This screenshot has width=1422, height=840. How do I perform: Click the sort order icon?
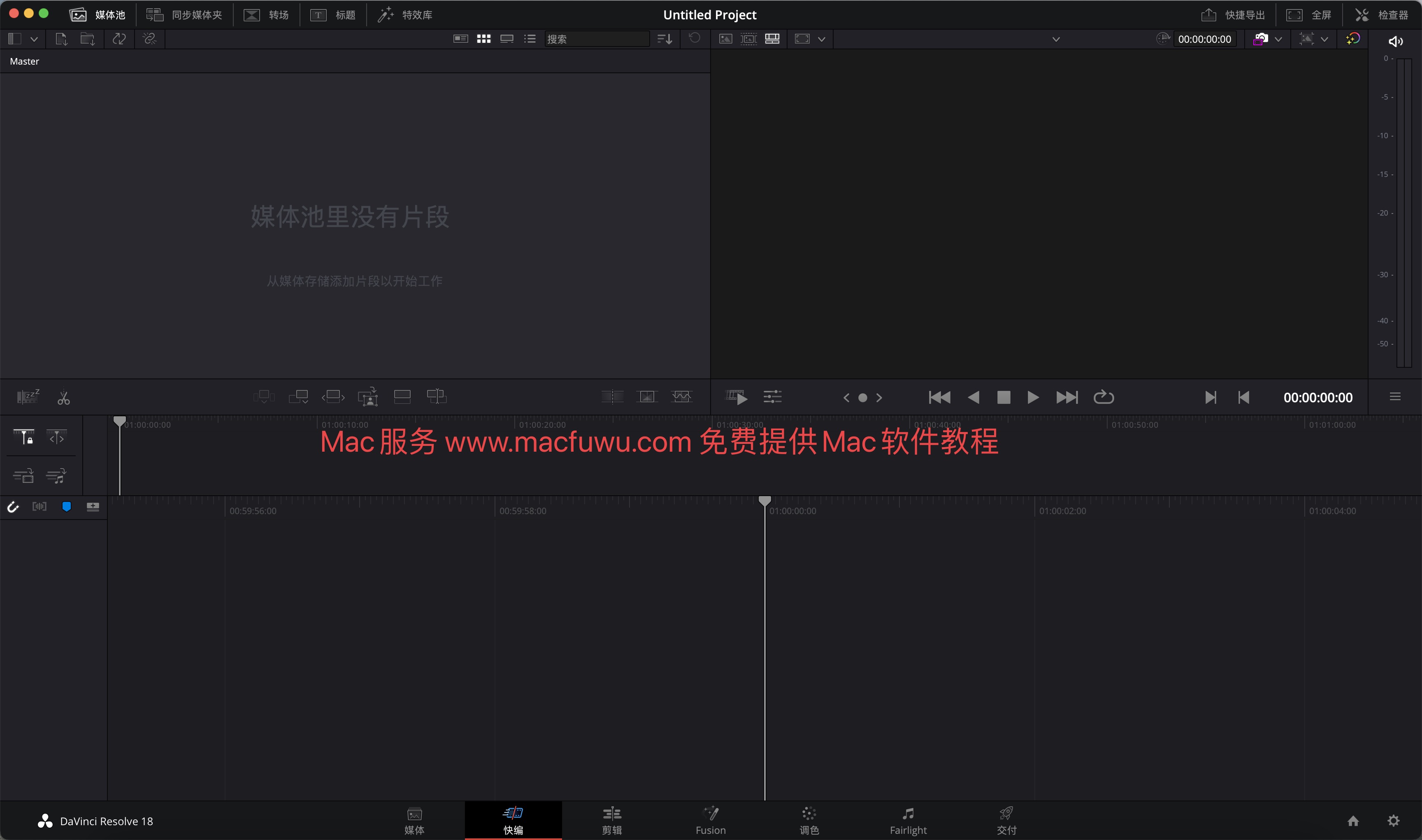point(665,39)
